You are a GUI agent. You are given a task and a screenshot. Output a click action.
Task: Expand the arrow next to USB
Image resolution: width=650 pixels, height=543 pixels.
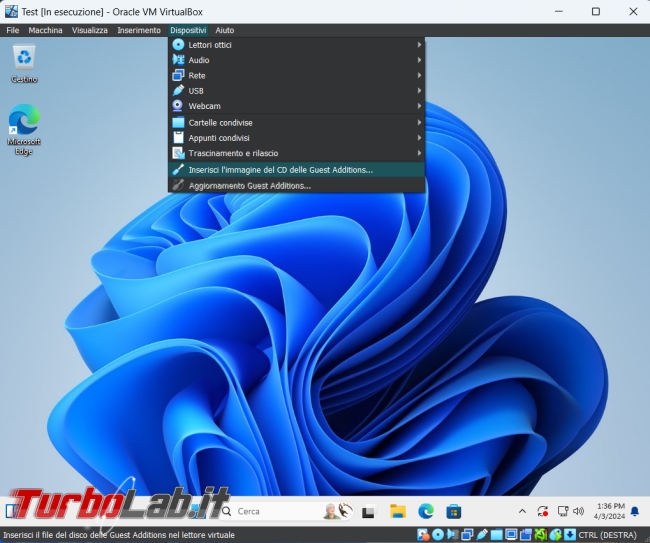[420, 91]
